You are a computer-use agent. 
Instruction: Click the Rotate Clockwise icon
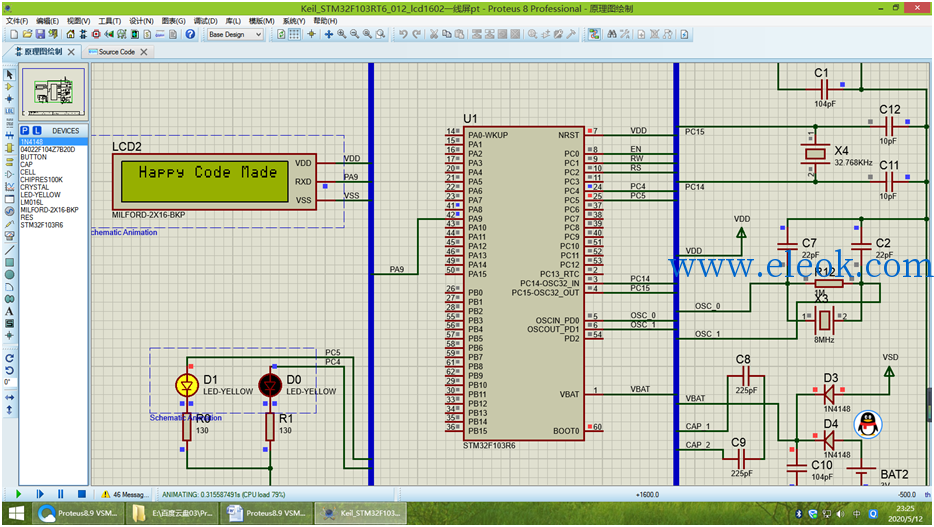click(10, 358)
